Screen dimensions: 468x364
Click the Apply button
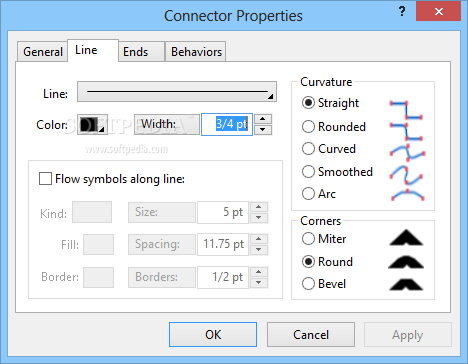coord(408,334)
